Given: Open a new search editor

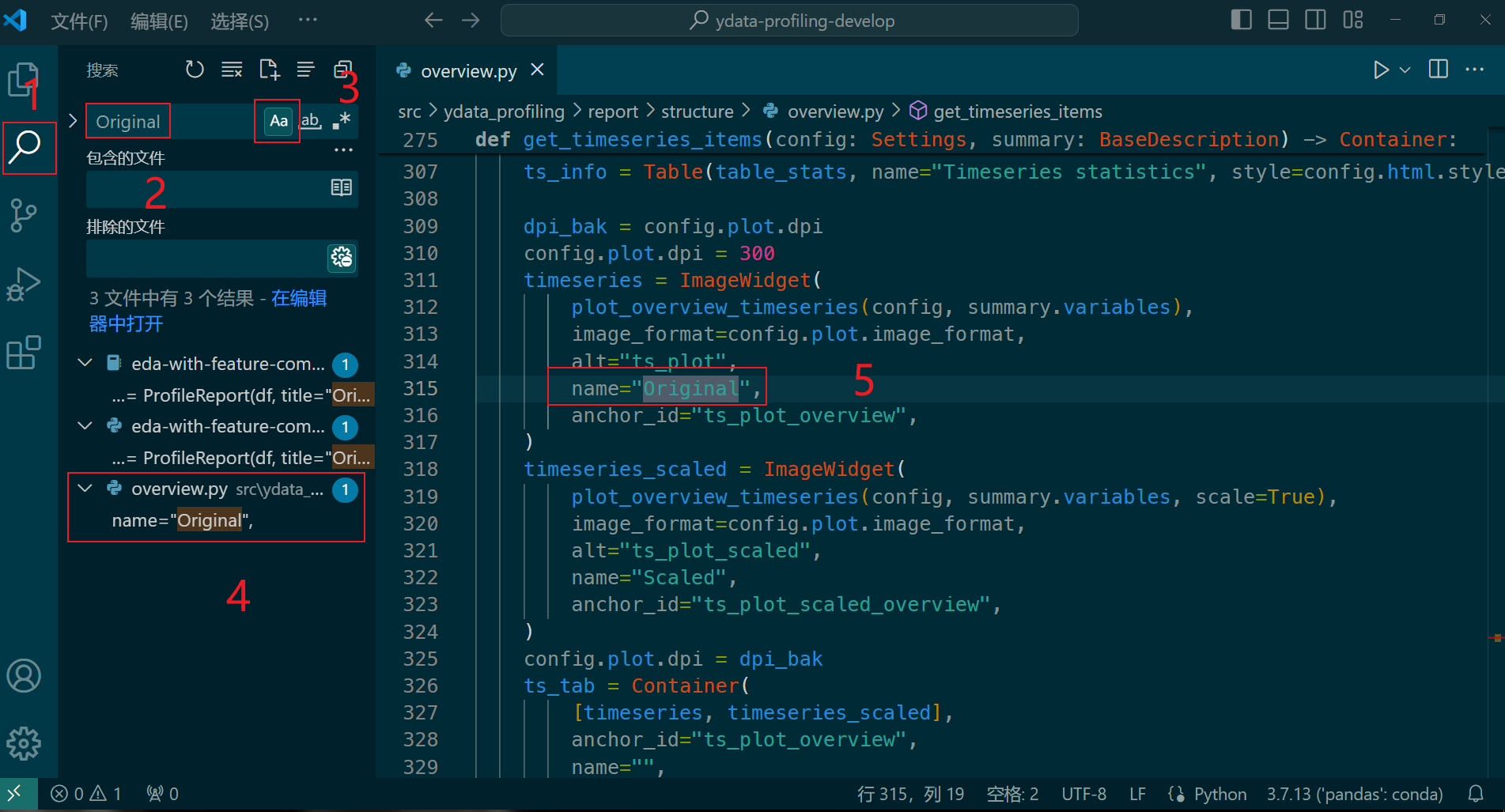Looking at the screenshot, I should (269, 70).
